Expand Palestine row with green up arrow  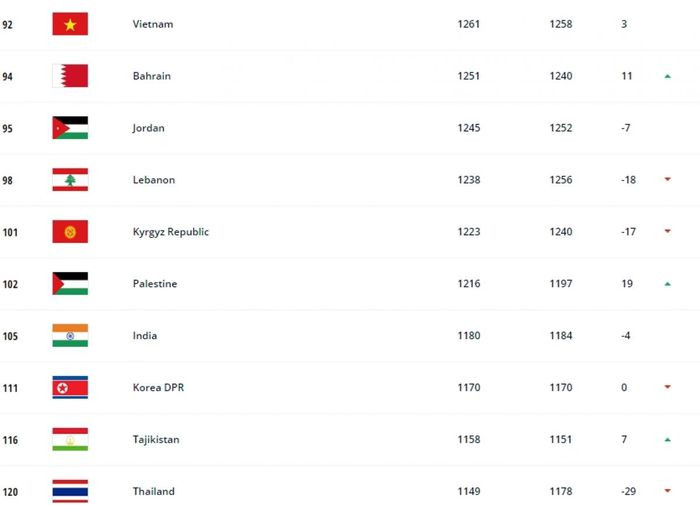[x=667, y=284]
